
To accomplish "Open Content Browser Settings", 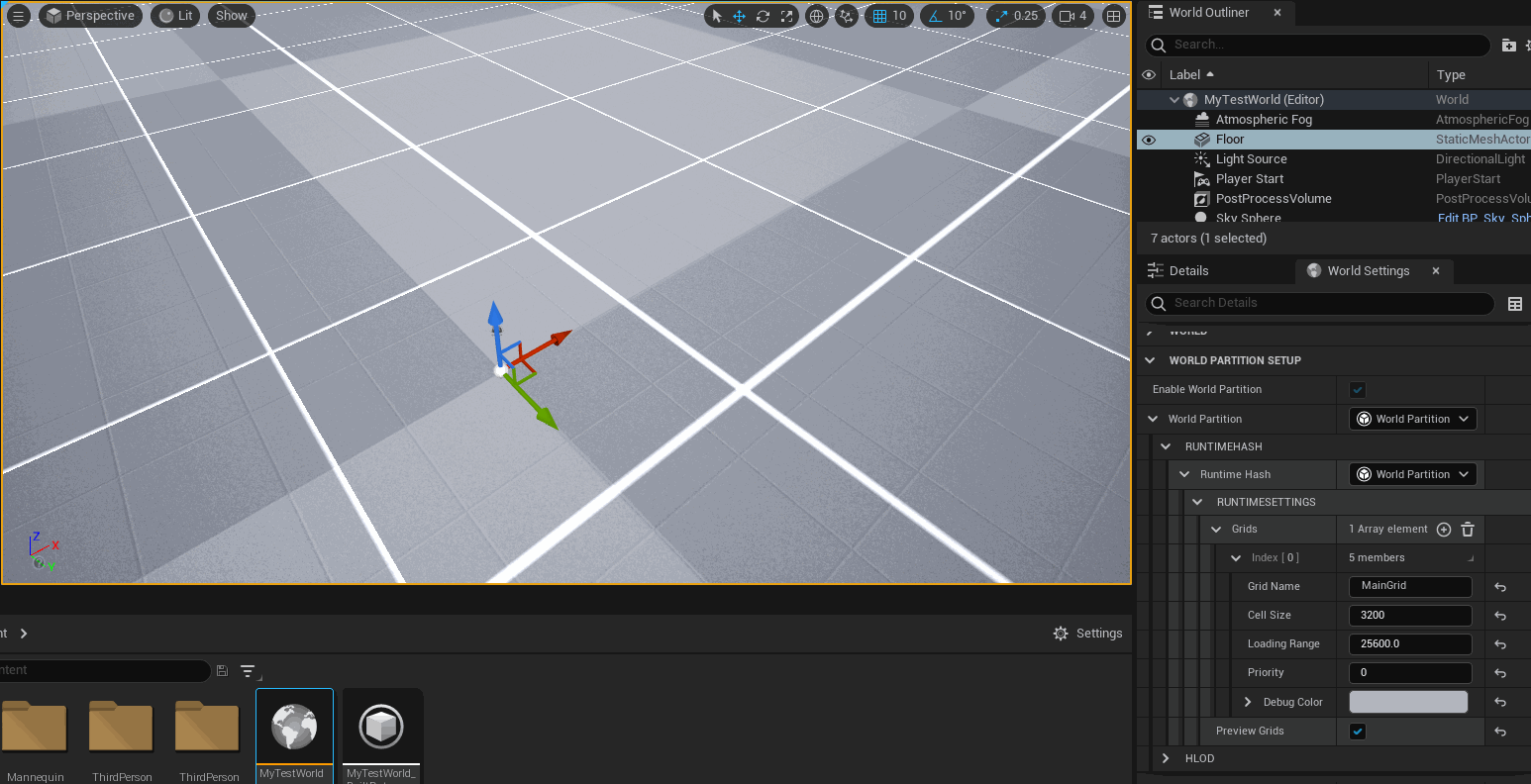I will pos(1088,634).
